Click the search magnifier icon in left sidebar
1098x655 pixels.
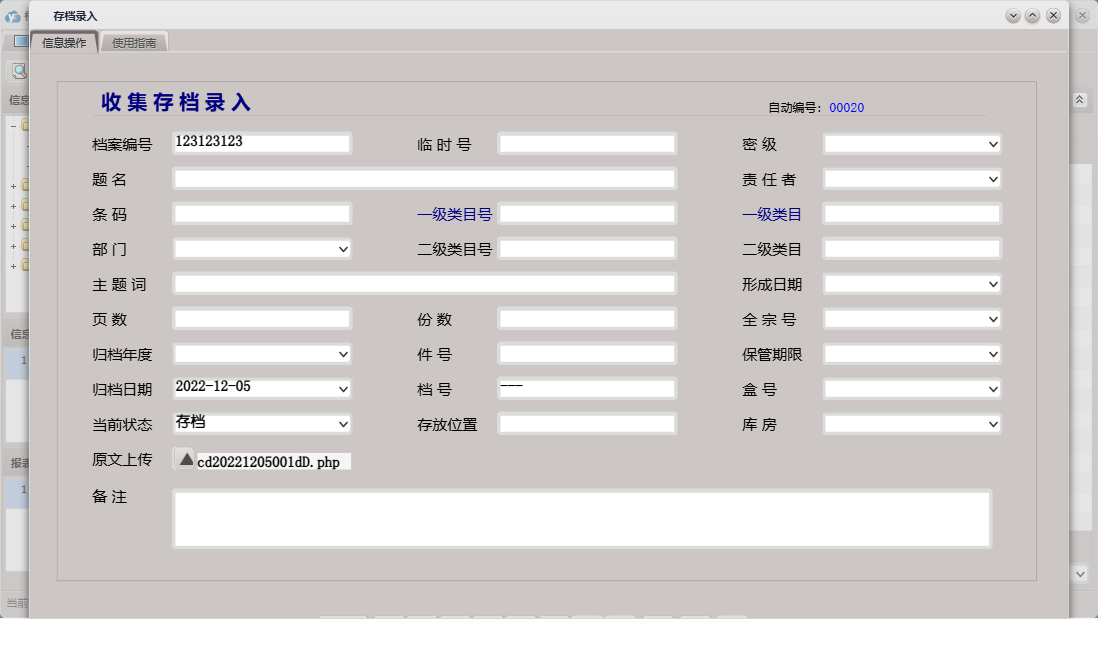pyautogui.click(x=18, y=70)
